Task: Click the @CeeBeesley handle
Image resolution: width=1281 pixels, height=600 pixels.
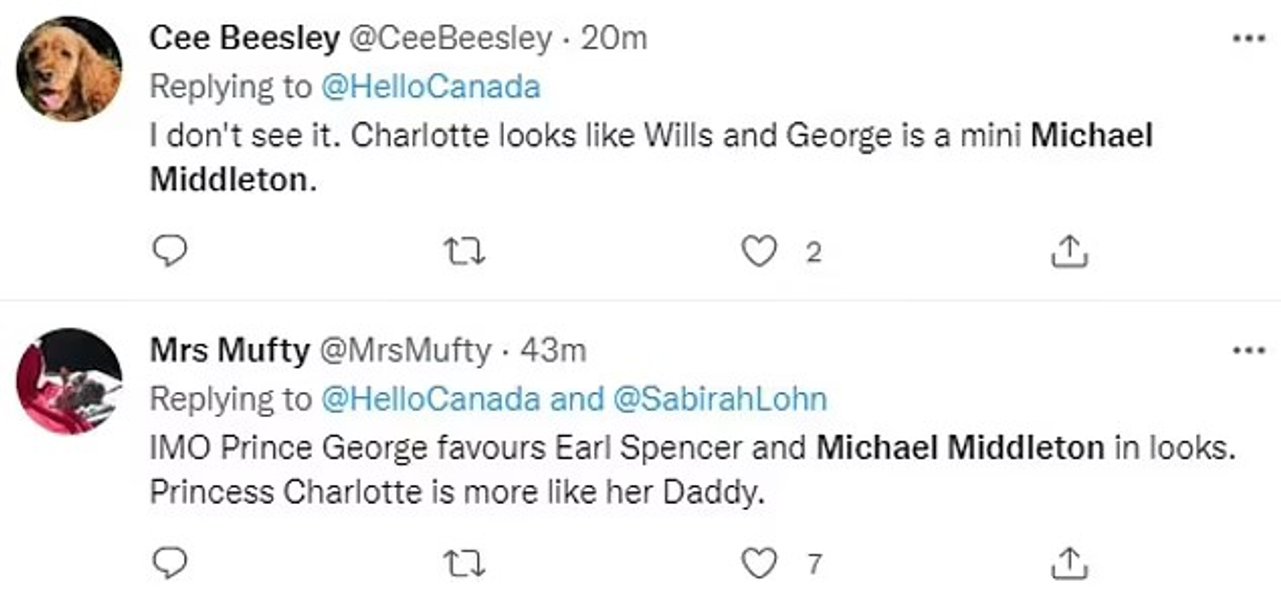Action: pyautogui.click(x=449, y=38)
